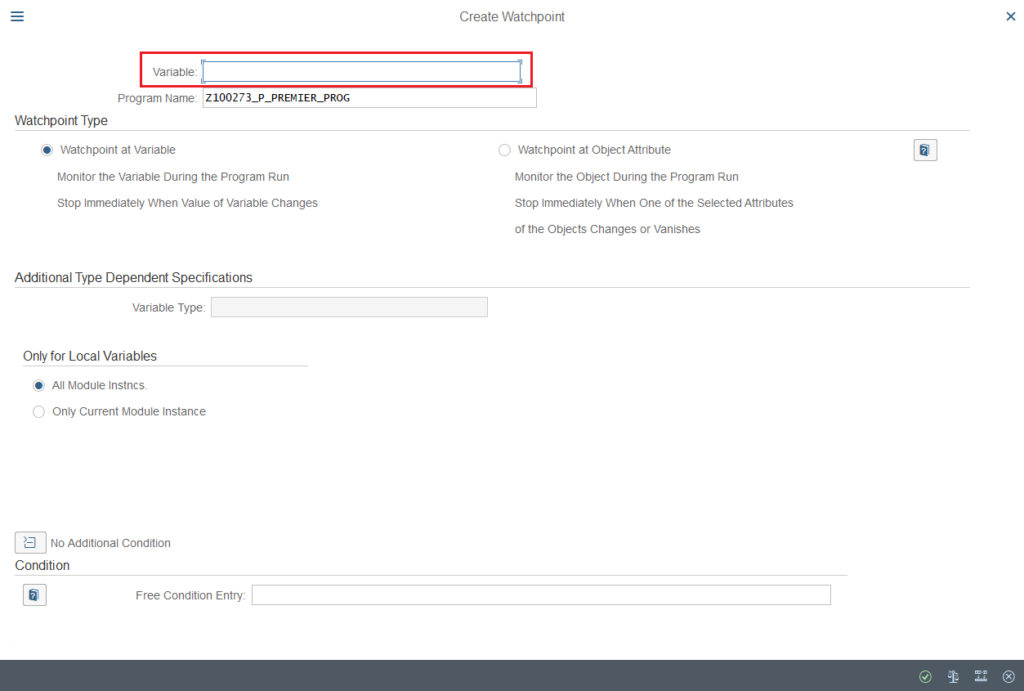Toggle the No Additional Condition button
The width and height of the screenshot is (1024, 691).
(30, 543)
